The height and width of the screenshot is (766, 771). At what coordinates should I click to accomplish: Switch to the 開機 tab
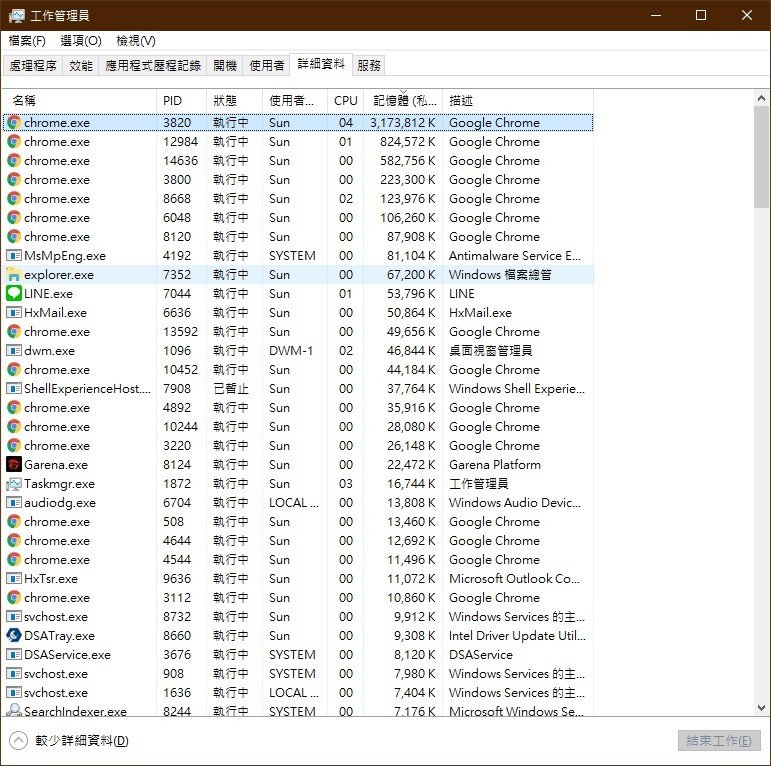225,65
